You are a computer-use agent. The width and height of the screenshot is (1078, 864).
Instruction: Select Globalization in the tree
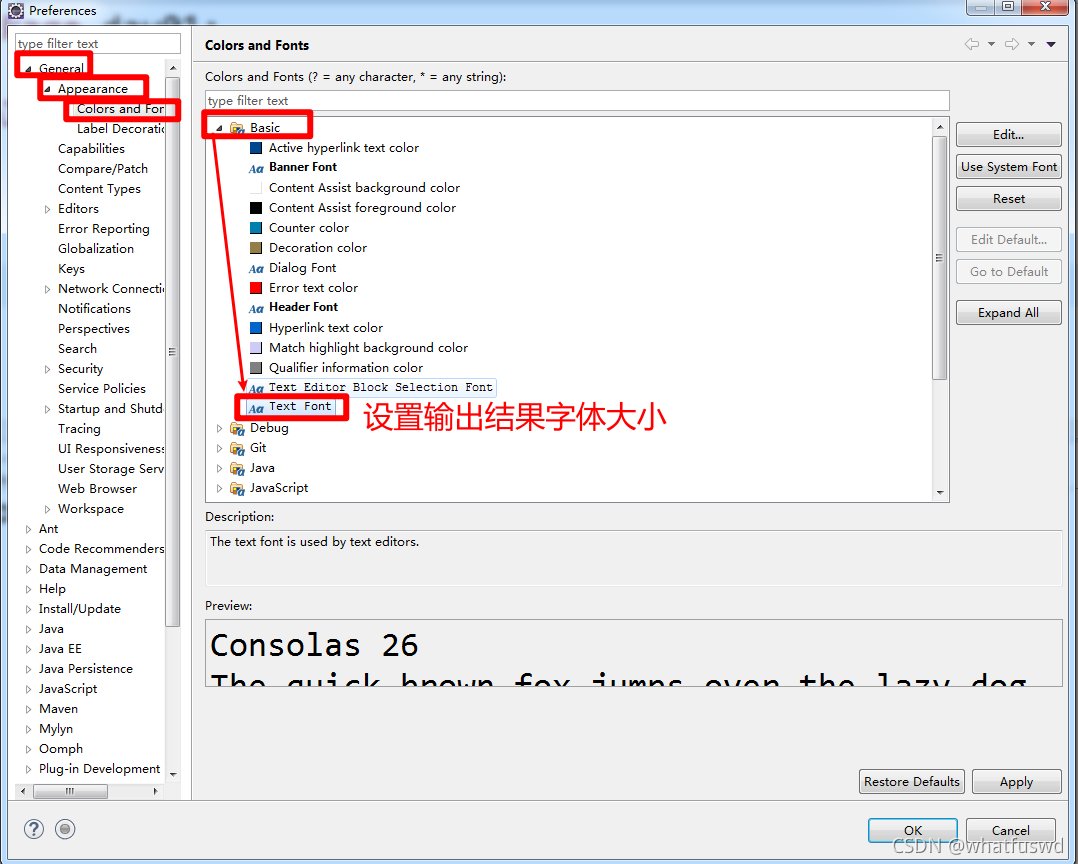coord(96,249)
